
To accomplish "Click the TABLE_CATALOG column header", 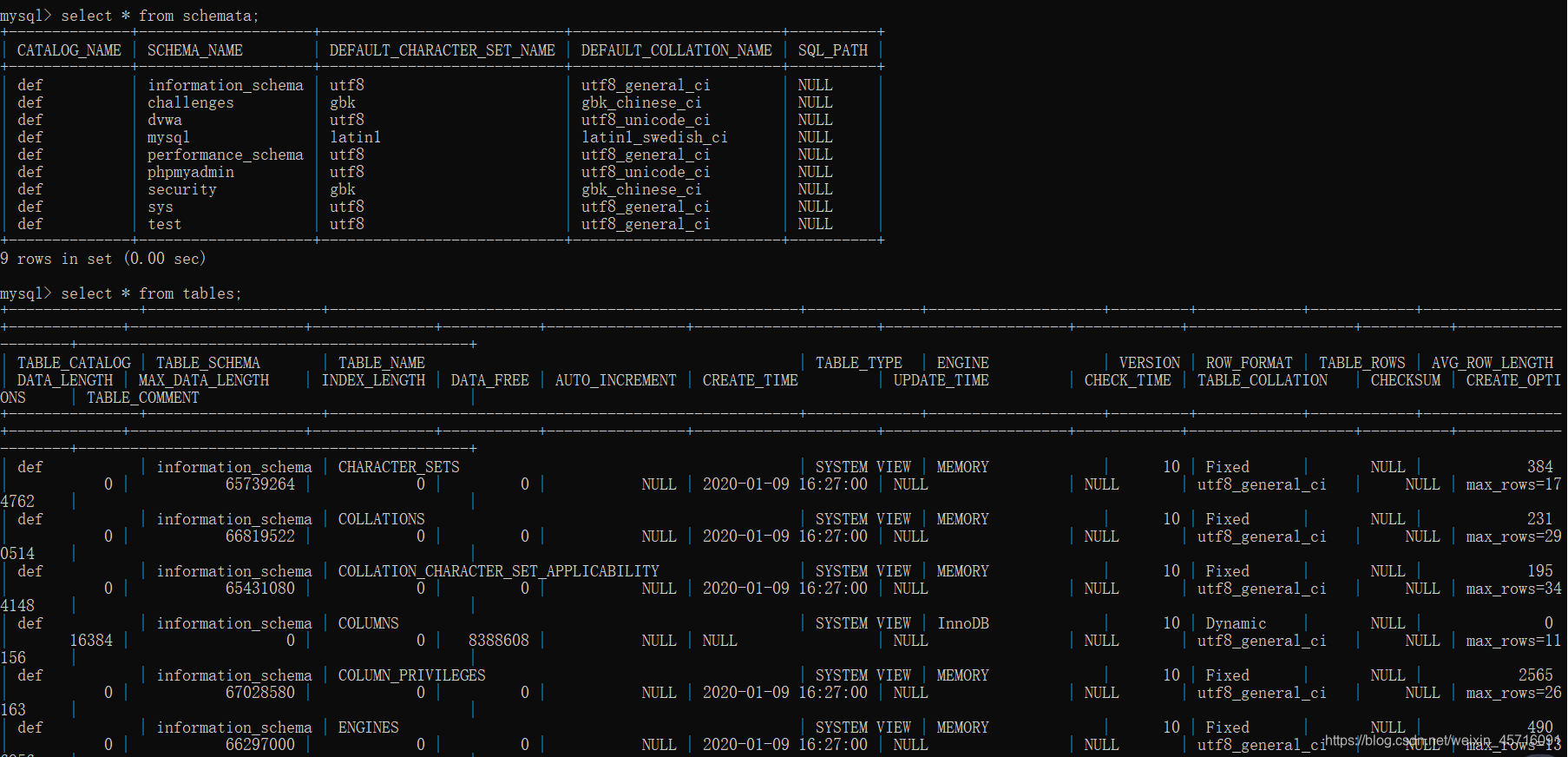I will coord(74,363).
